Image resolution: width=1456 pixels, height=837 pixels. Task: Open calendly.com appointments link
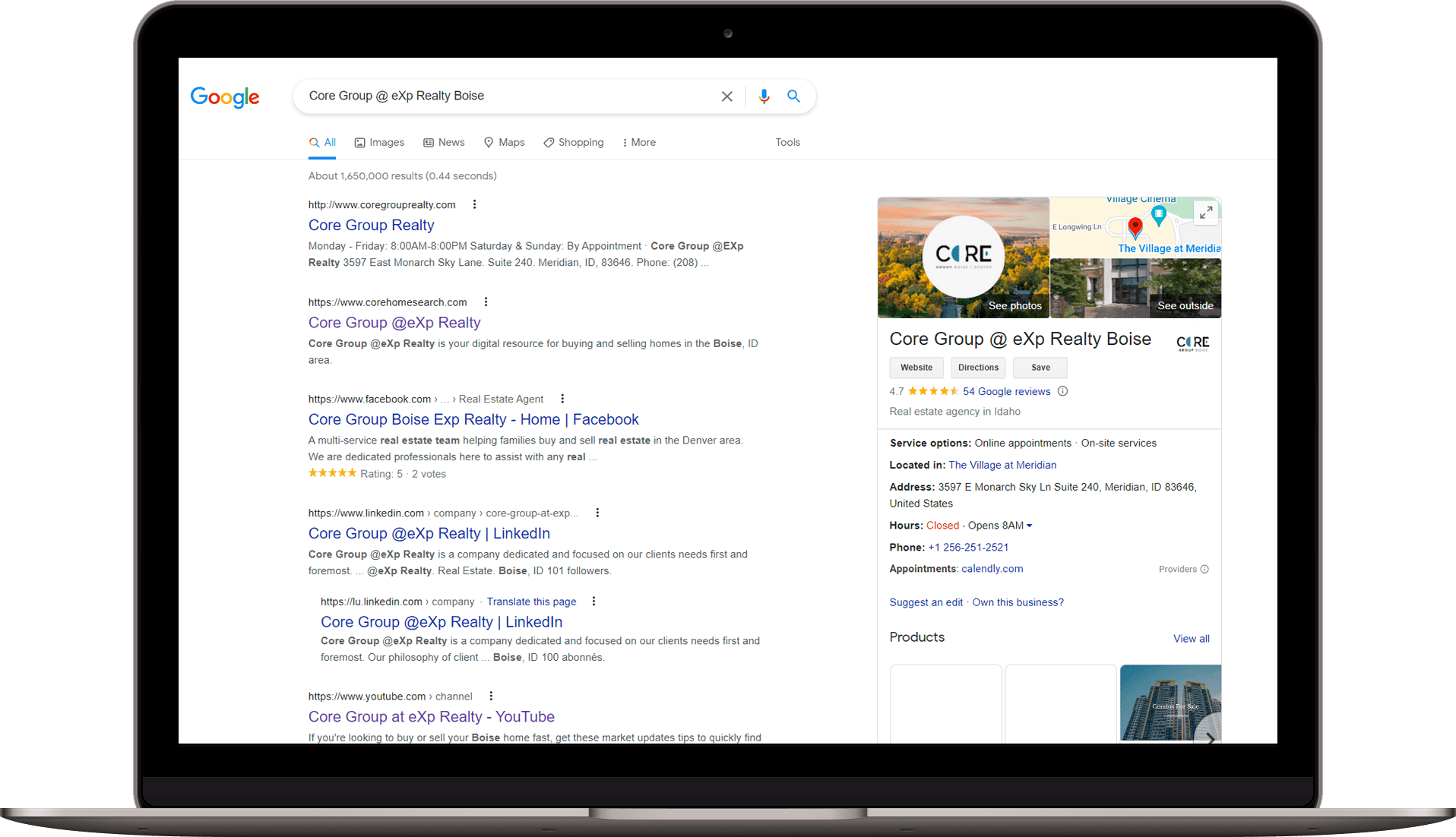(992, 569)
